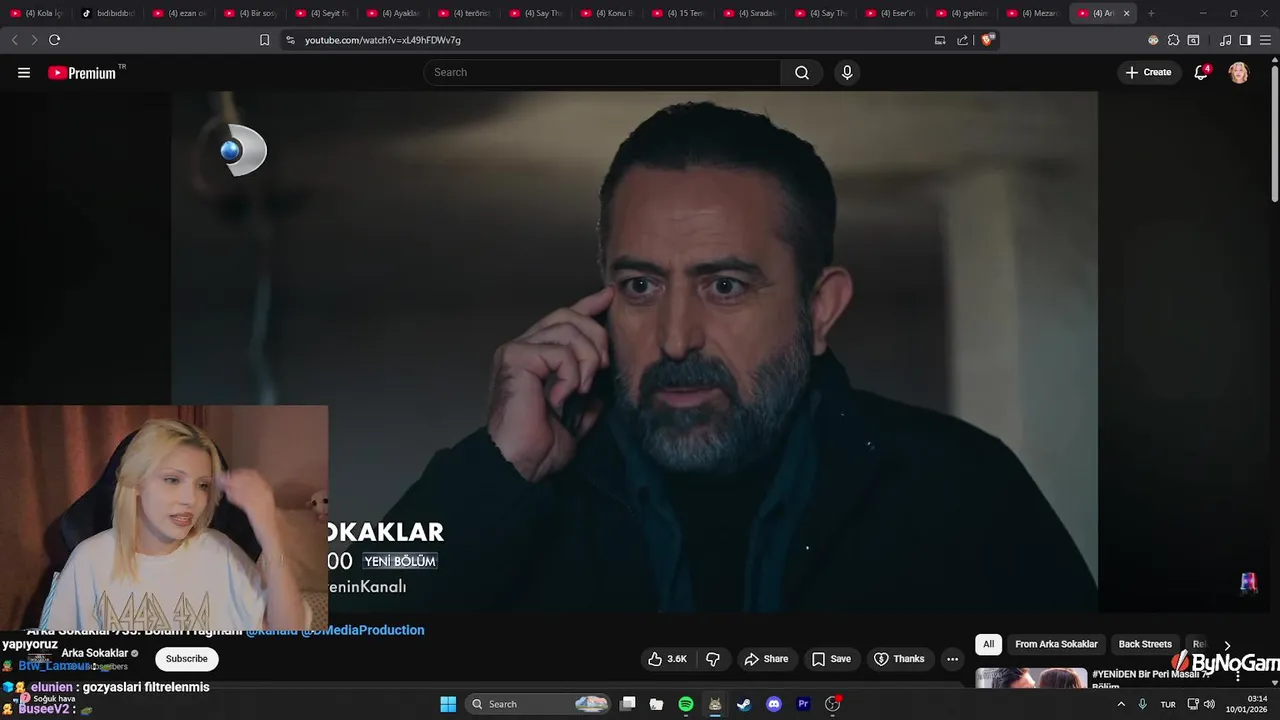This screenshot has width=1280, height=720.
Task: Select the 'All' filter chip
Action: [x=988, y=644]
